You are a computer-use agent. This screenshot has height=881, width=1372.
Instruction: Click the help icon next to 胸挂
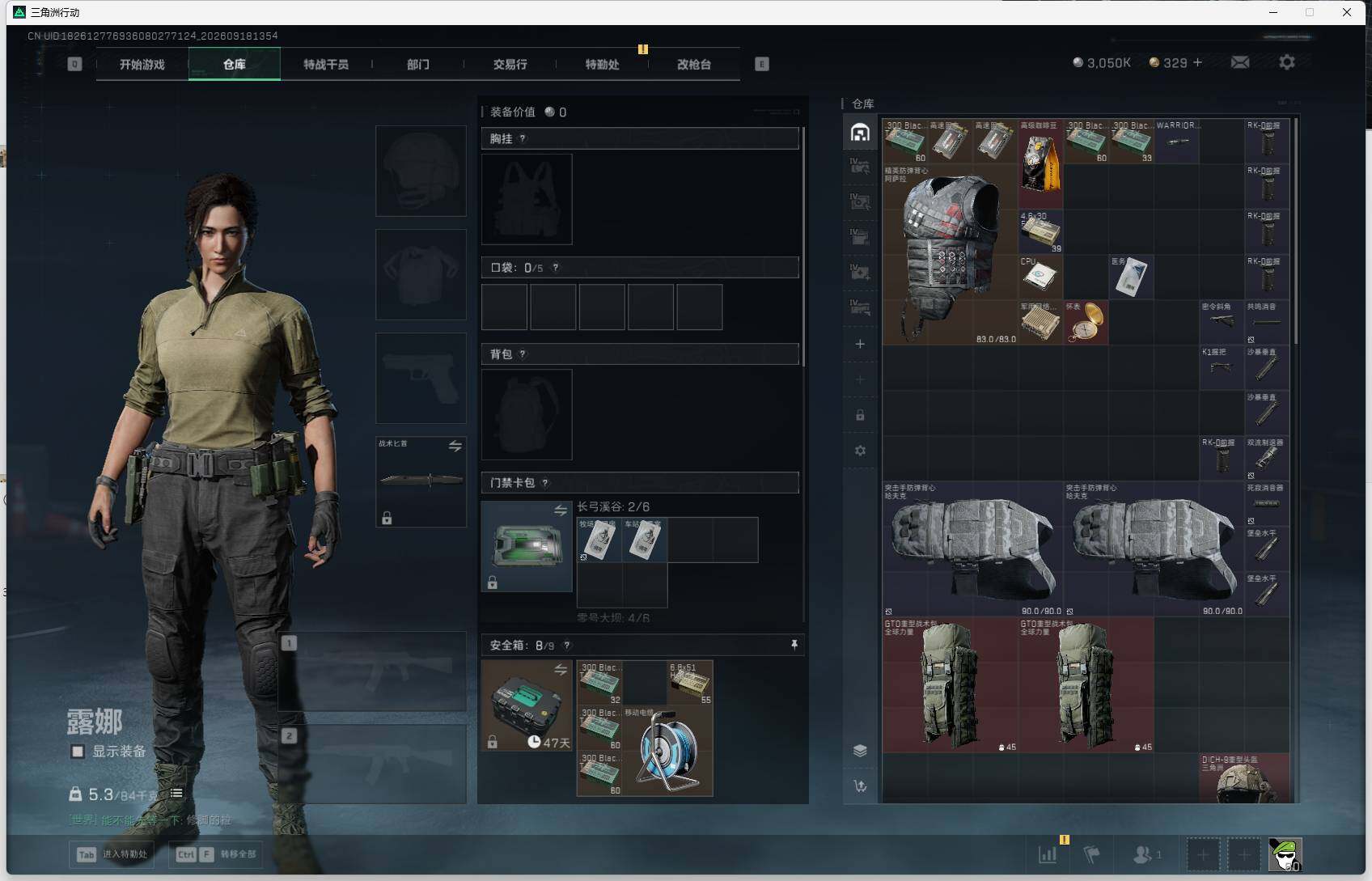point(523,138)
